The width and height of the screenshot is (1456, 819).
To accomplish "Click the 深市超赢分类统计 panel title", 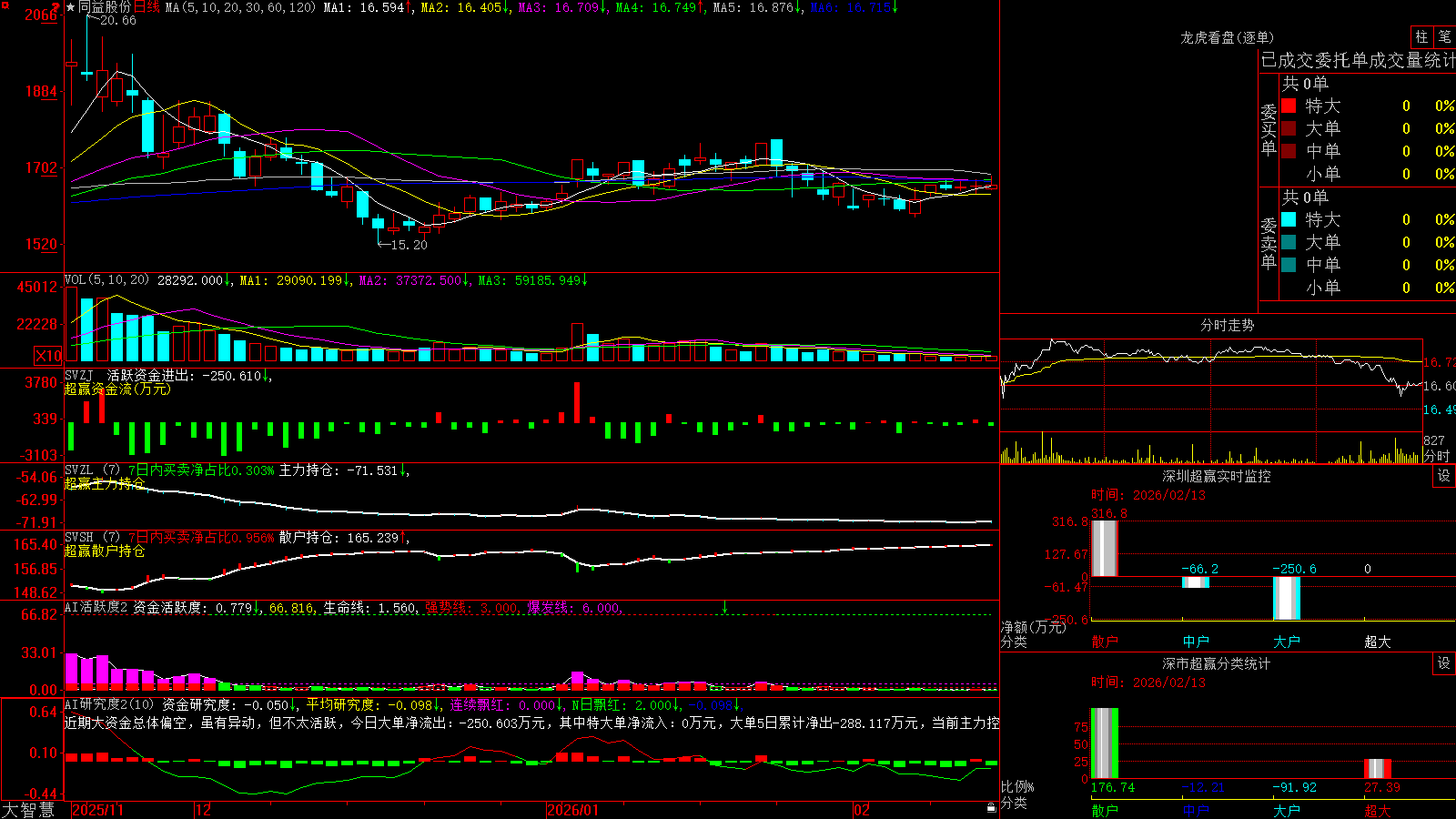I will [x=1217, y=663].
